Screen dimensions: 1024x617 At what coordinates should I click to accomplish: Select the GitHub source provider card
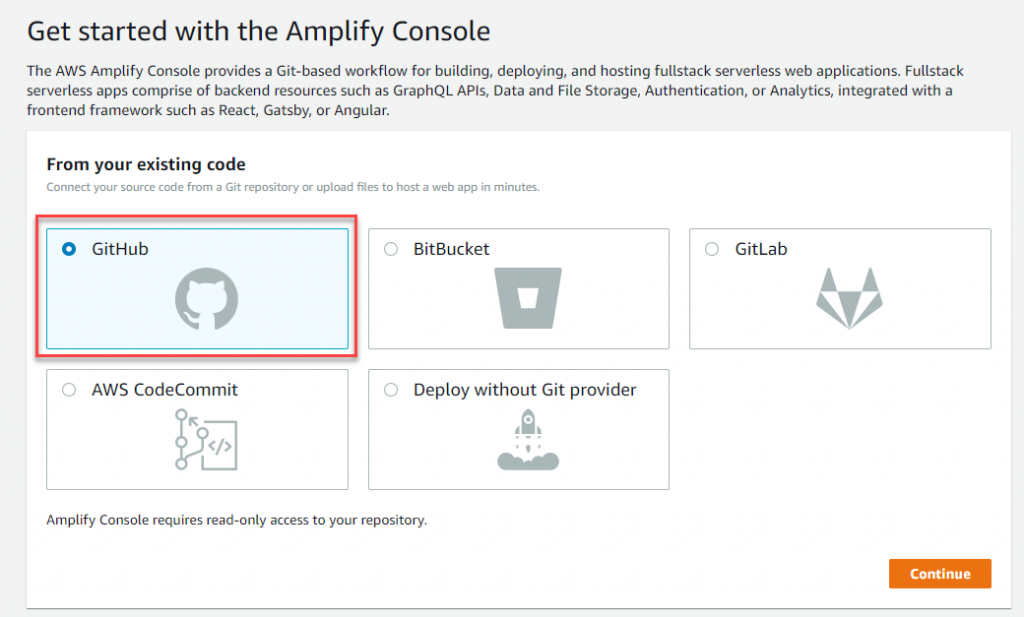(x=196, y=288)
